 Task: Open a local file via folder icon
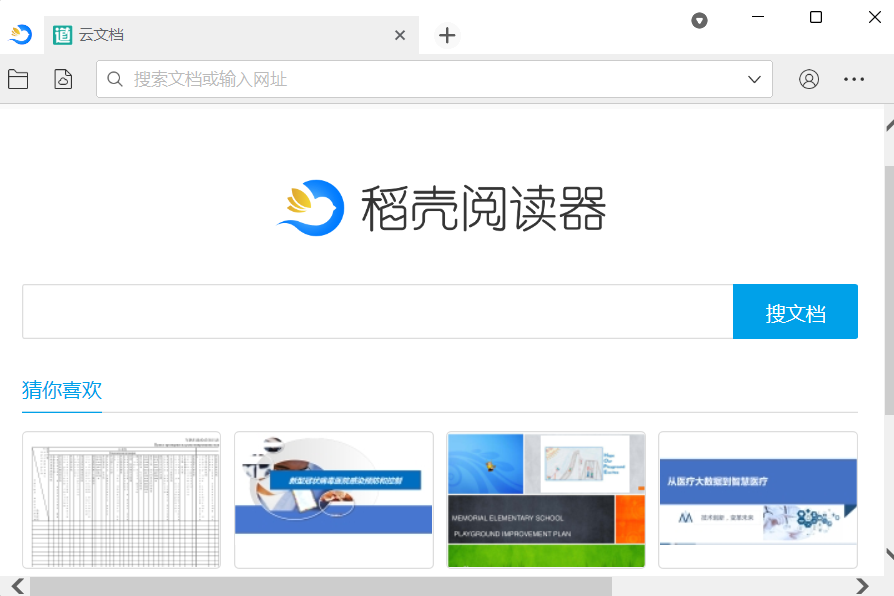[x=18, y=79]
